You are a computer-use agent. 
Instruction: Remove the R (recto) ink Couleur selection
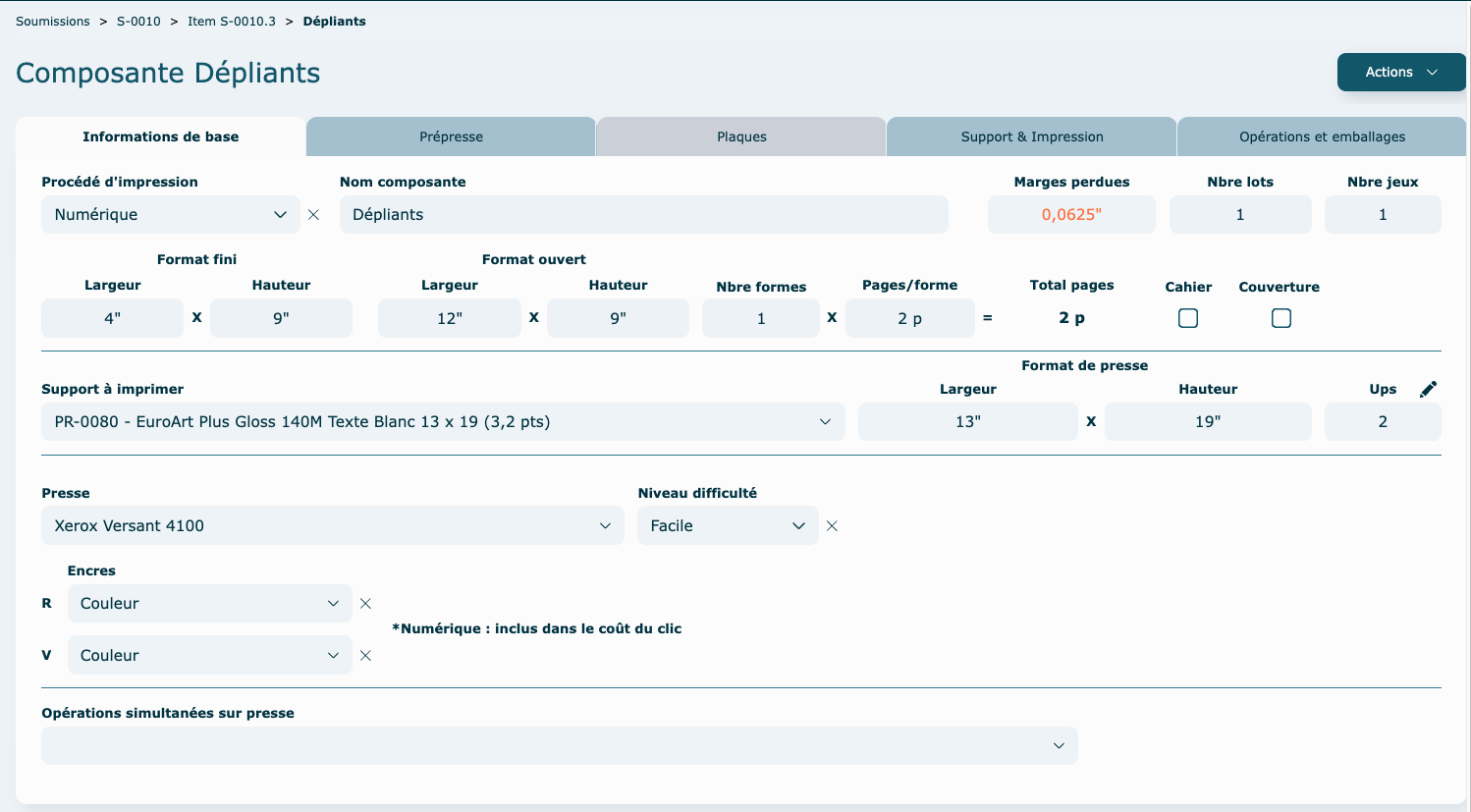365,604
